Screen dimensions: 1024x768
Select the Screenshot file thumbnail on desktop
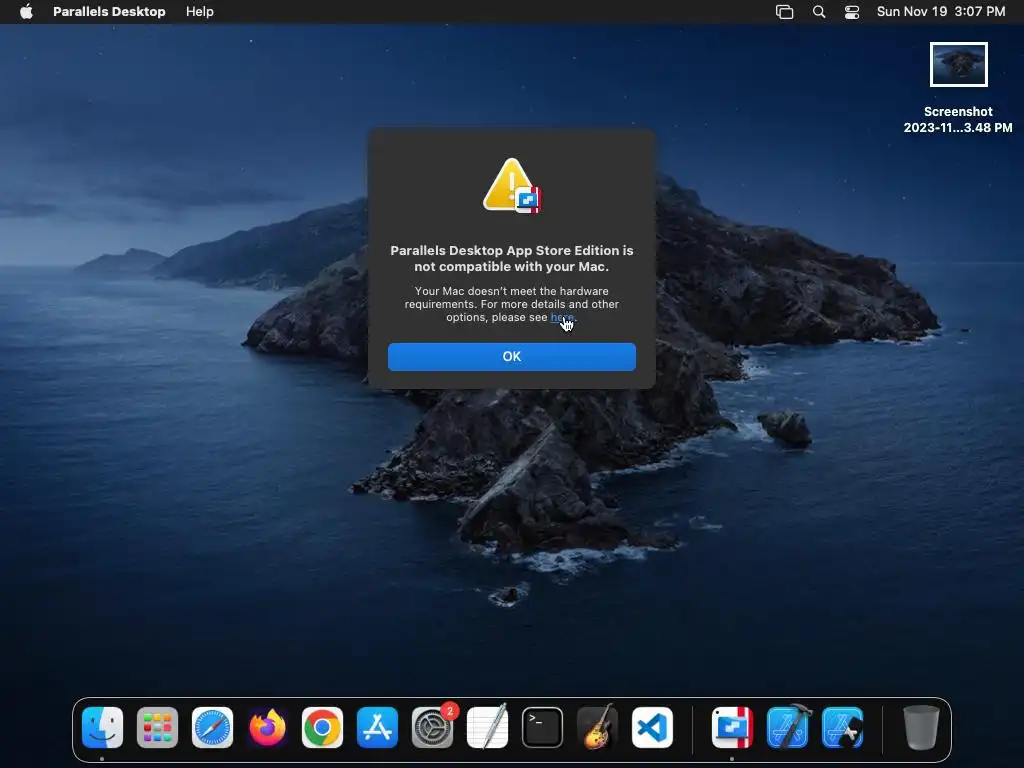(x=958, y=64)
